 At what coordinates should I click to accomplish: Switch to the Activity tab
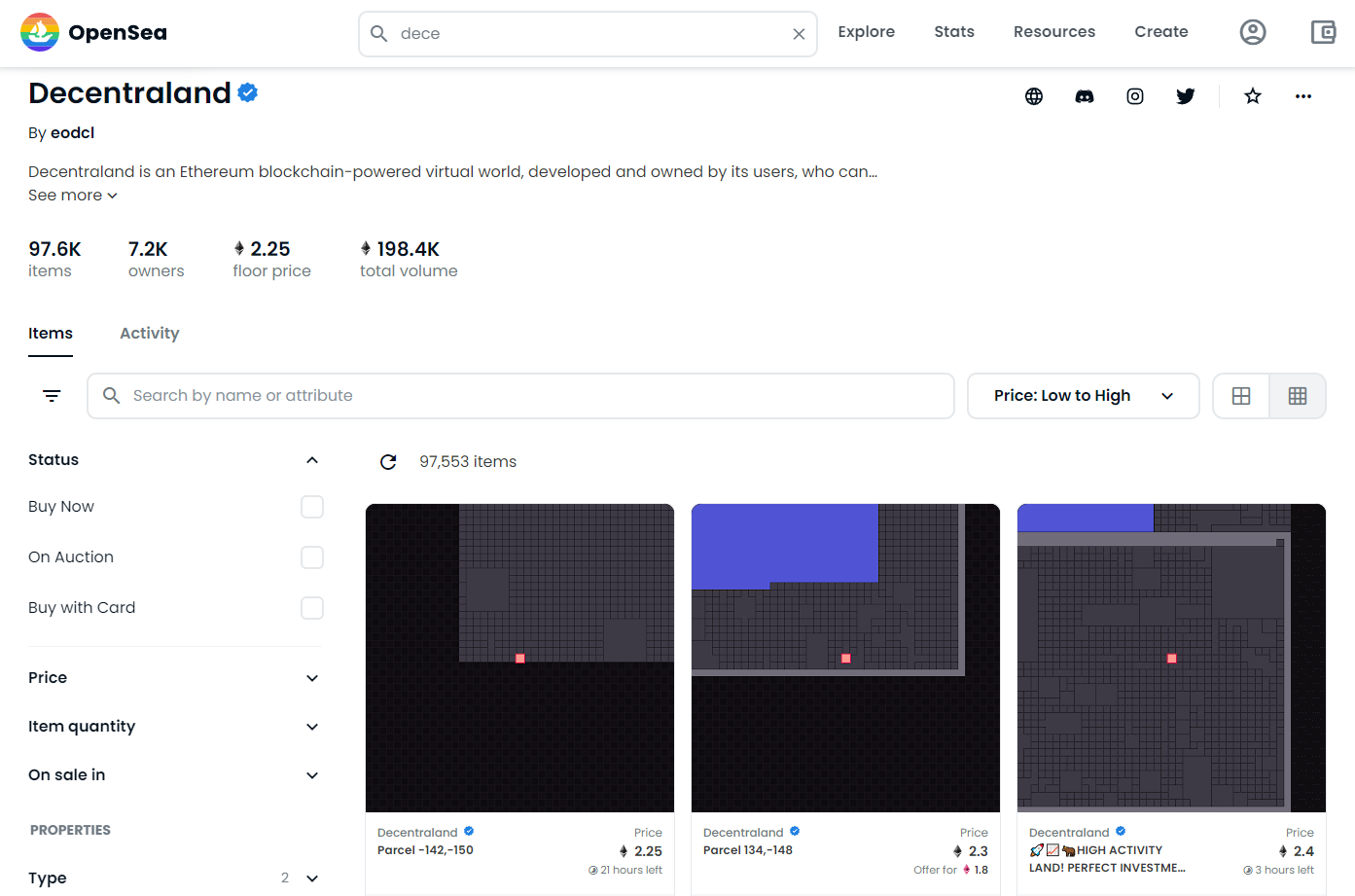[x=150, y=334]
